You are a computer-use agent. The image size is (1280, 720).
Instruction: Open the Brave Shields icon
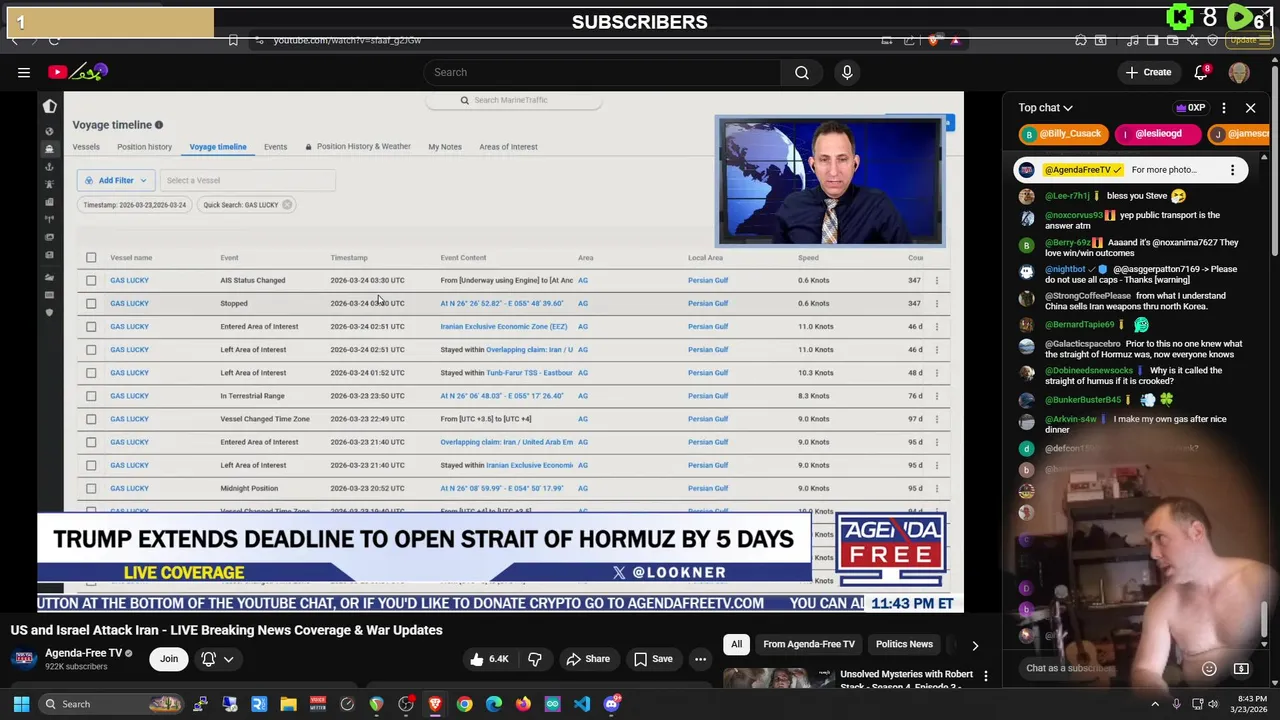pos(933,40)
